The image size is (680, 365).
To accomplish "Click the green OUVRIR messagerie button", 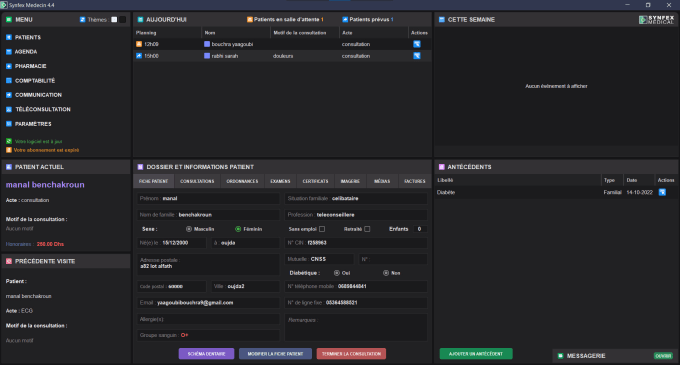I will coord(663,356).
